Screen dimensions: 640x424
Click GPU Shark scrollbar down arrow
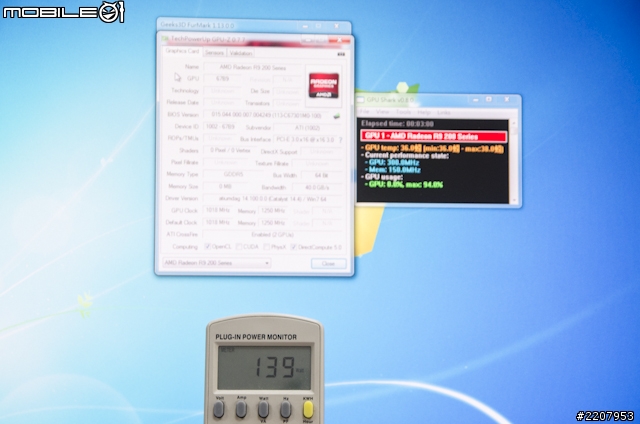tap(514, 200)
